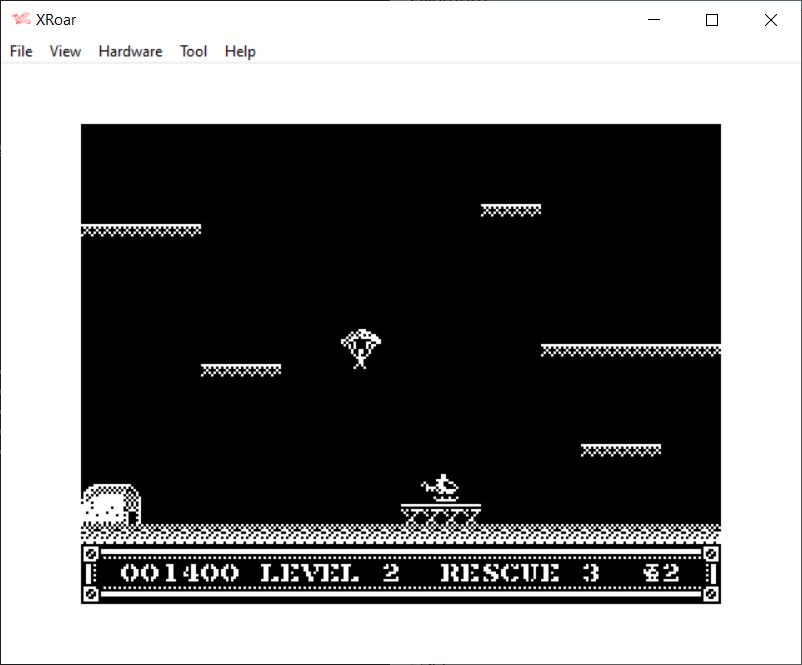The image size is (802, 665).
Task: Click the 001400 score display
Action: [x=179, y=573]
